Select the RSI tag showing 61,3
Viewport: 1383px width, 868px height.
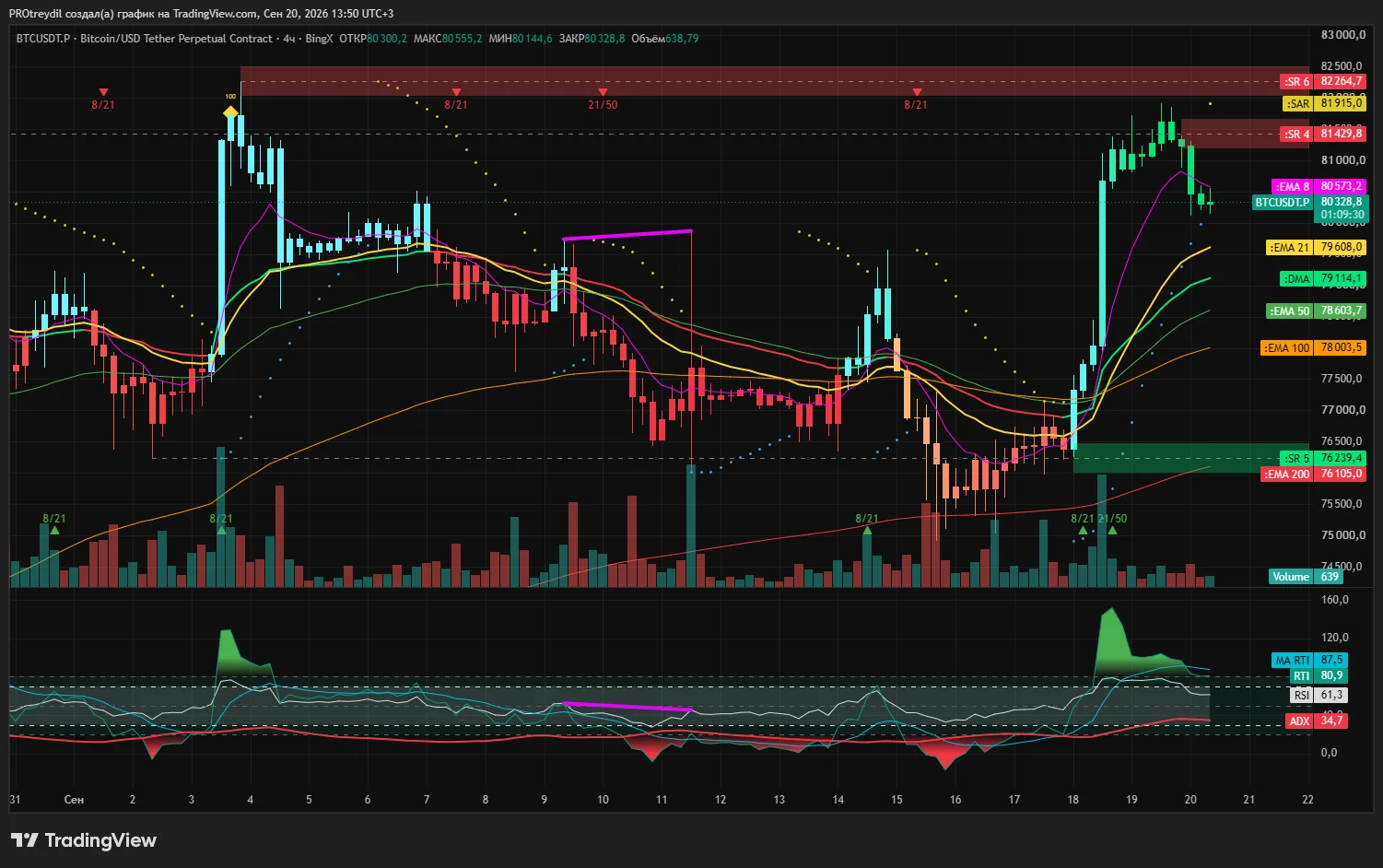coord(1301,696)
